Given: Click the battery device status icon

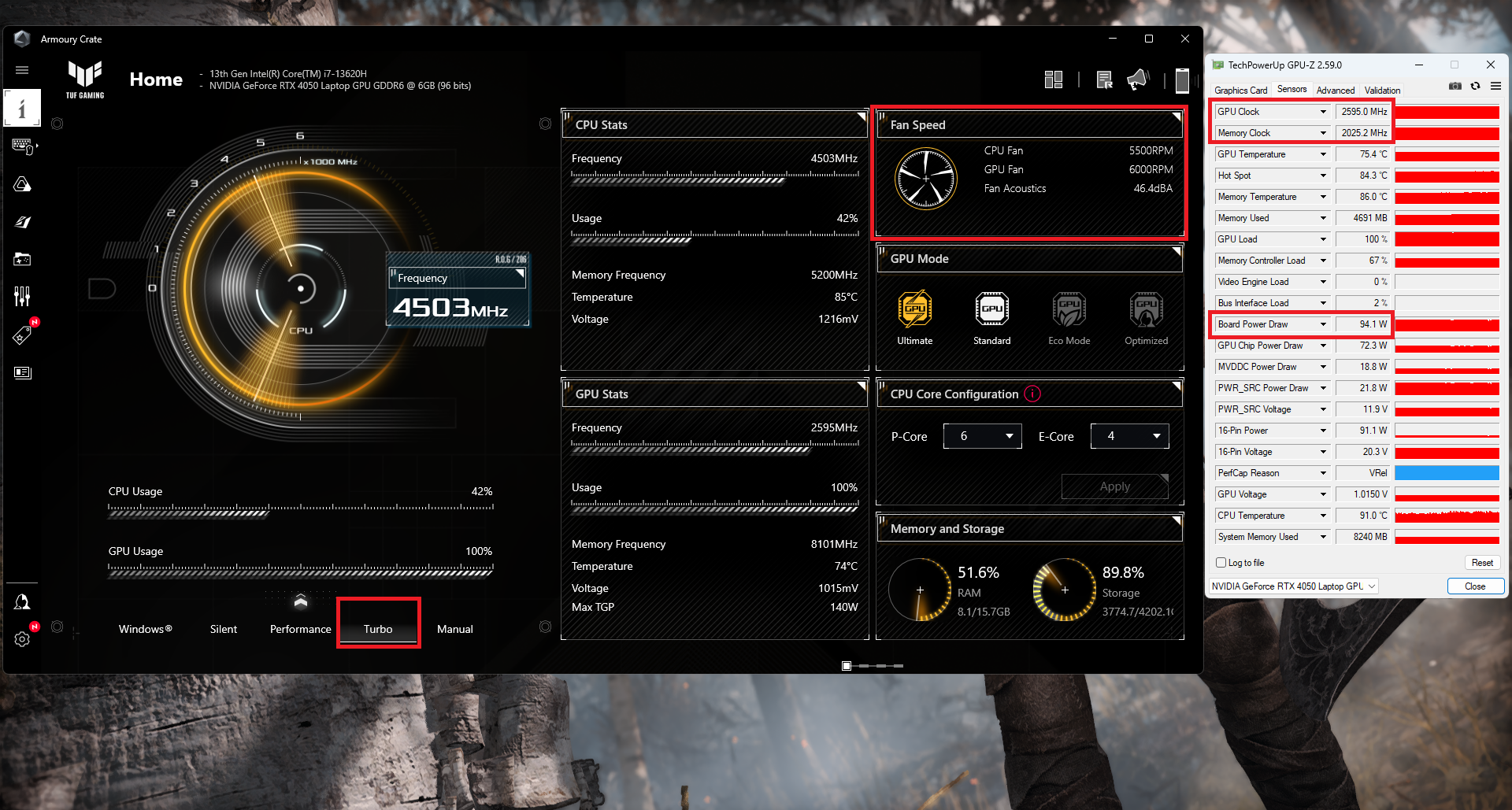Looking at the screenshot, I should pos(1182,80).
